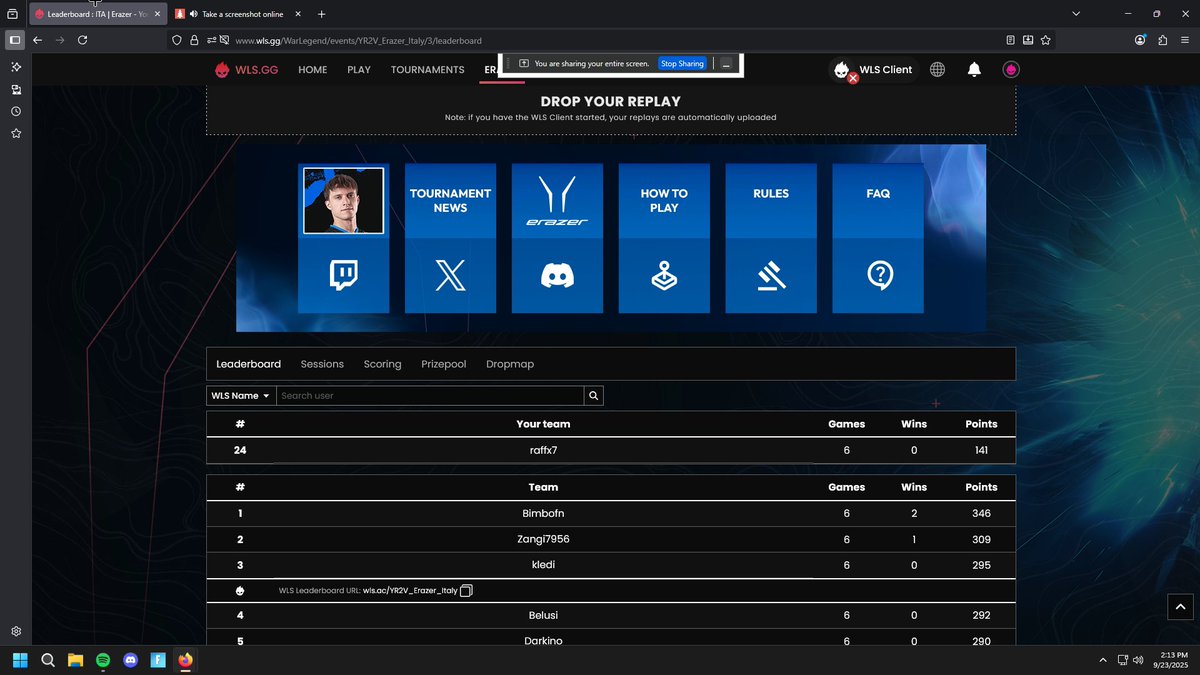The width and height of the screenshot is (1200, 675).
Task: Reload the browser page
Action: (x=82, y=40)
